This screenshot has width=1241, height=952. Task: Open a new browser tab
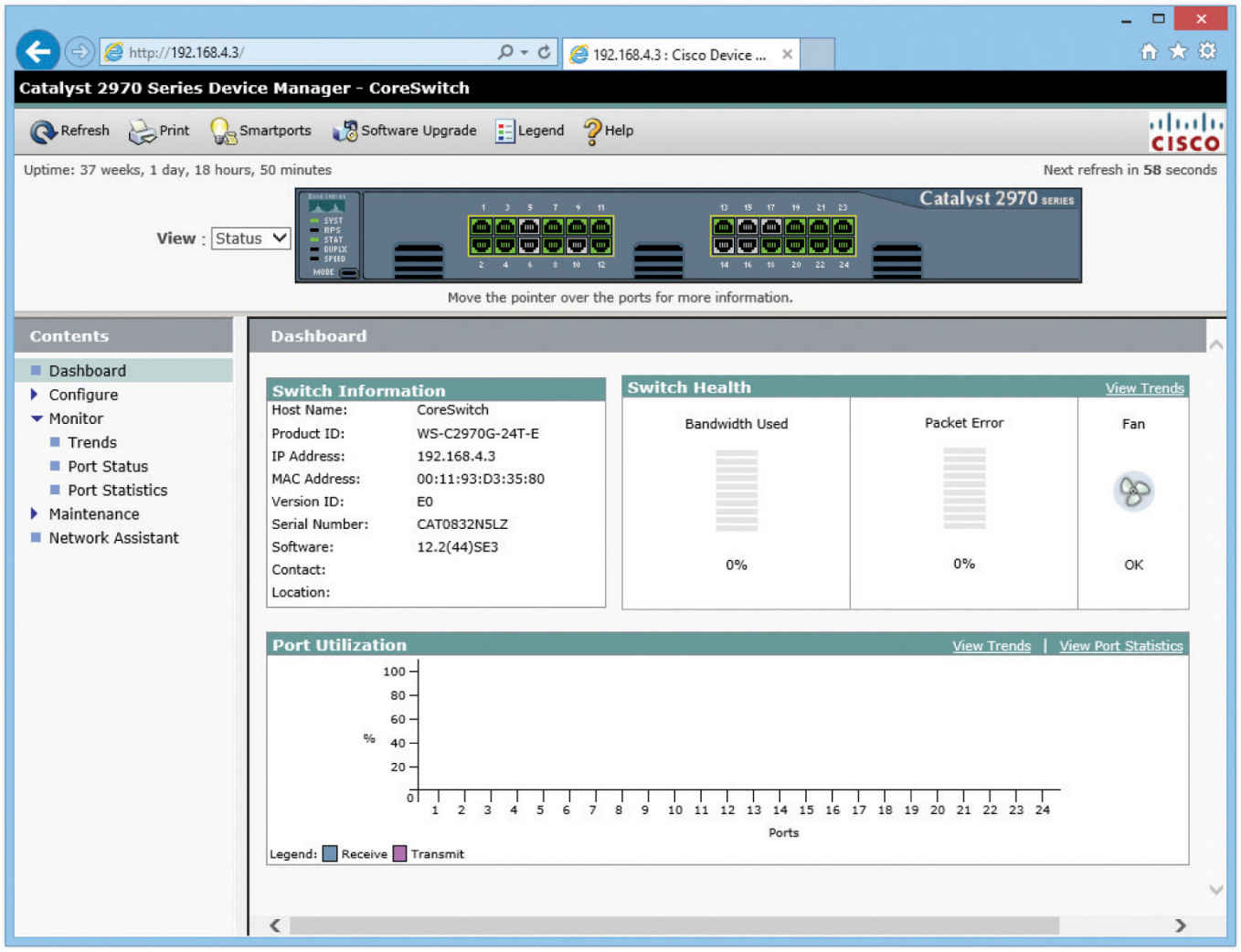tap(818, 54)
